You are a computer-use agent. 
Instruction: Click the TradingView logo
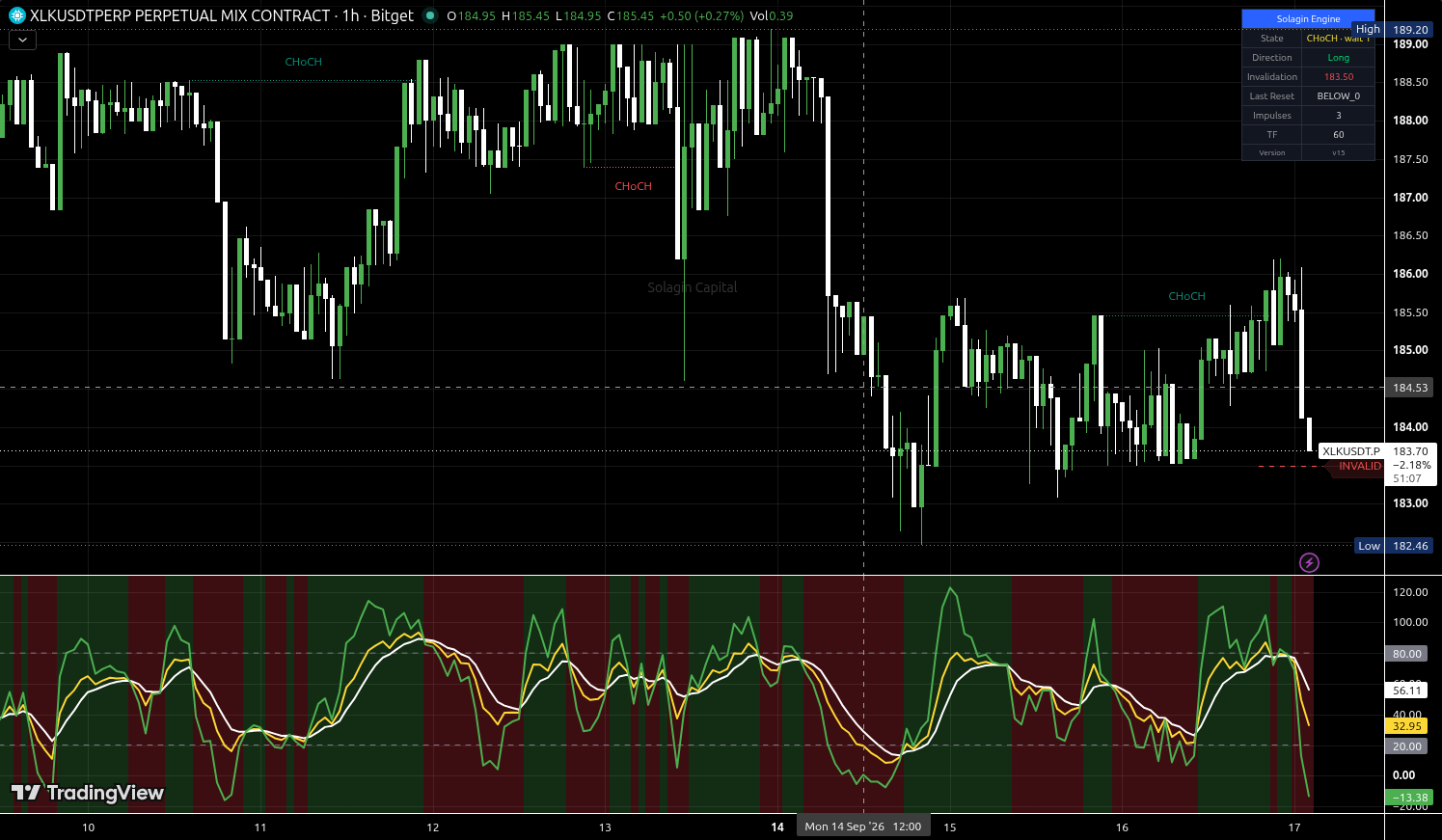[x=88, y=793]
